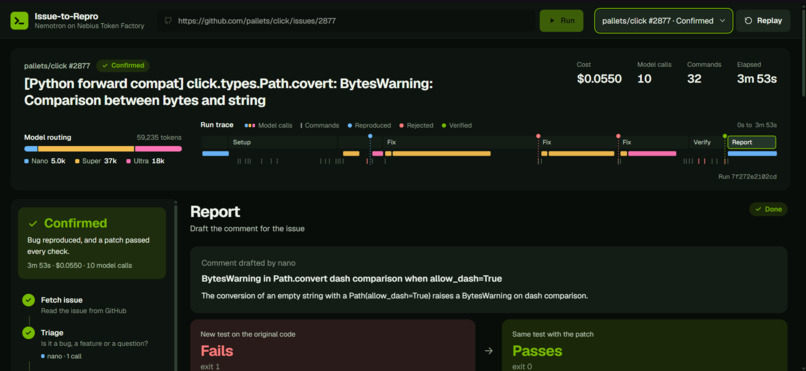Click the Fails result card
806x371 pixels.
(333, 345)
